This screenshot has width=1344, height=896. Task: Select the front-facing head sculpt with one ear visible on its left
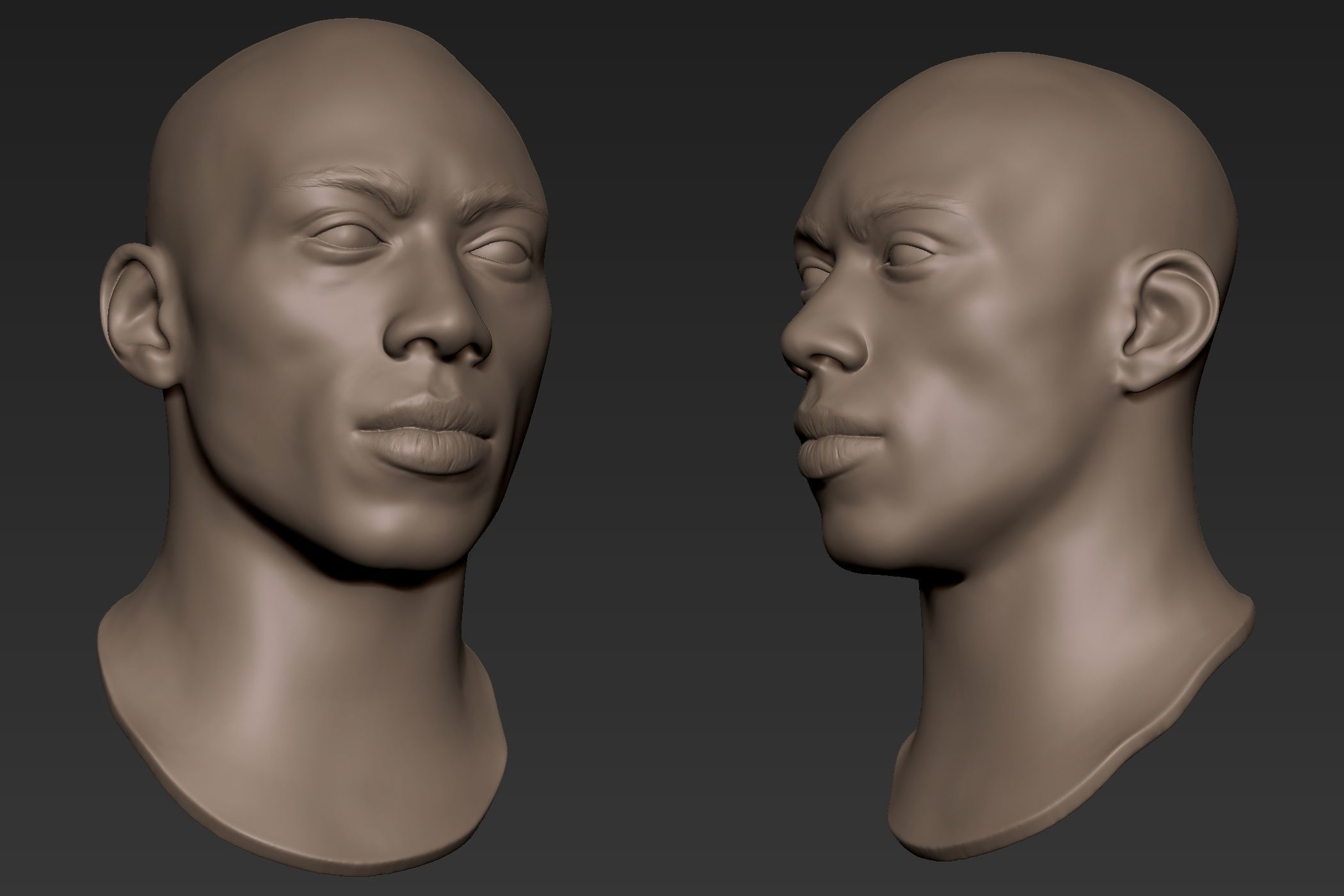tap(324, 448)
